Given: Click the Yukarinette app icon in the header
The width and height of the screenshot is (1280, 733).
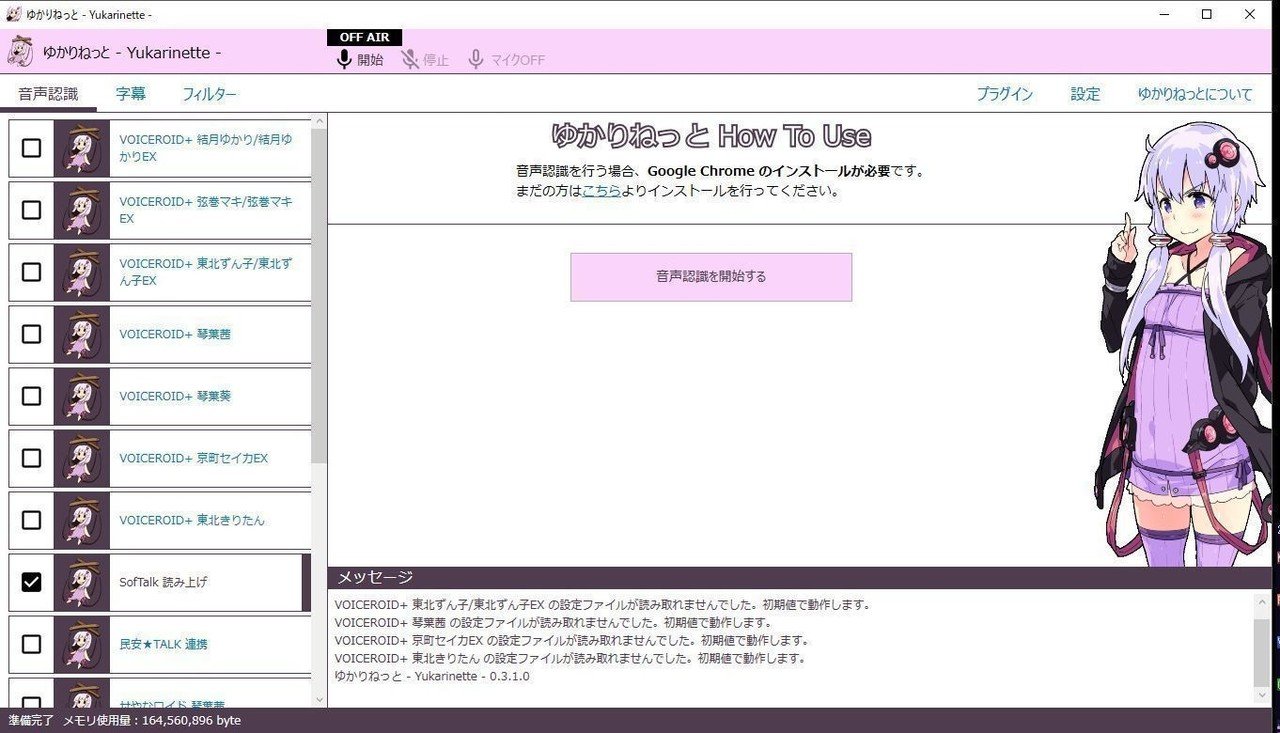Looking at the screenshot, I should [x=20, y=51].
